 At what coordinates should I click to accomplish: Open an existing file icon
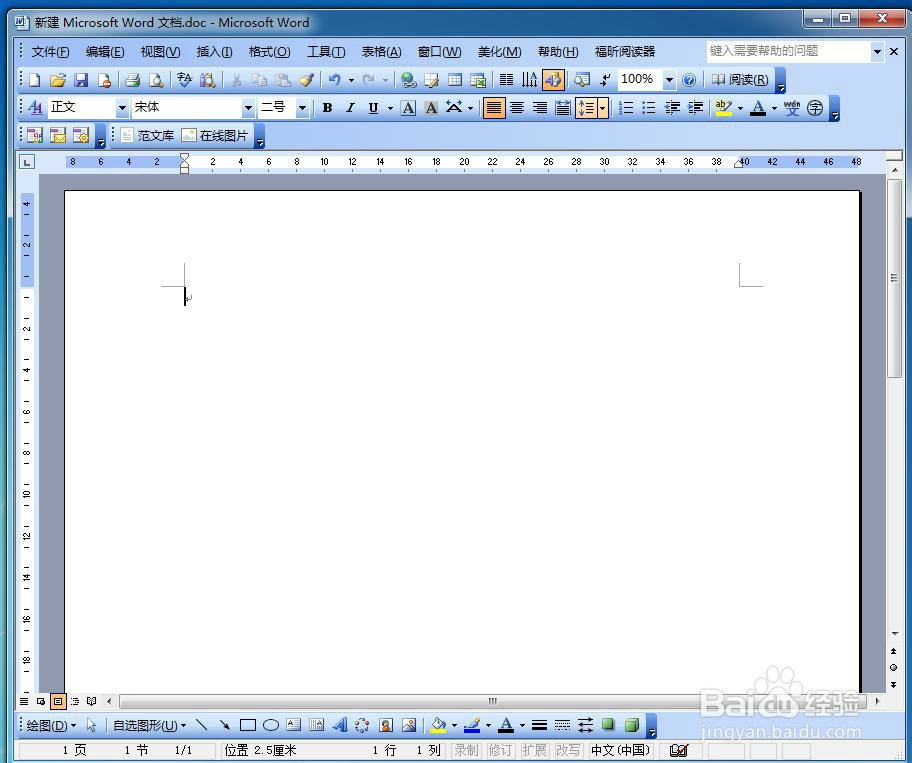click(x=58, y=80)
